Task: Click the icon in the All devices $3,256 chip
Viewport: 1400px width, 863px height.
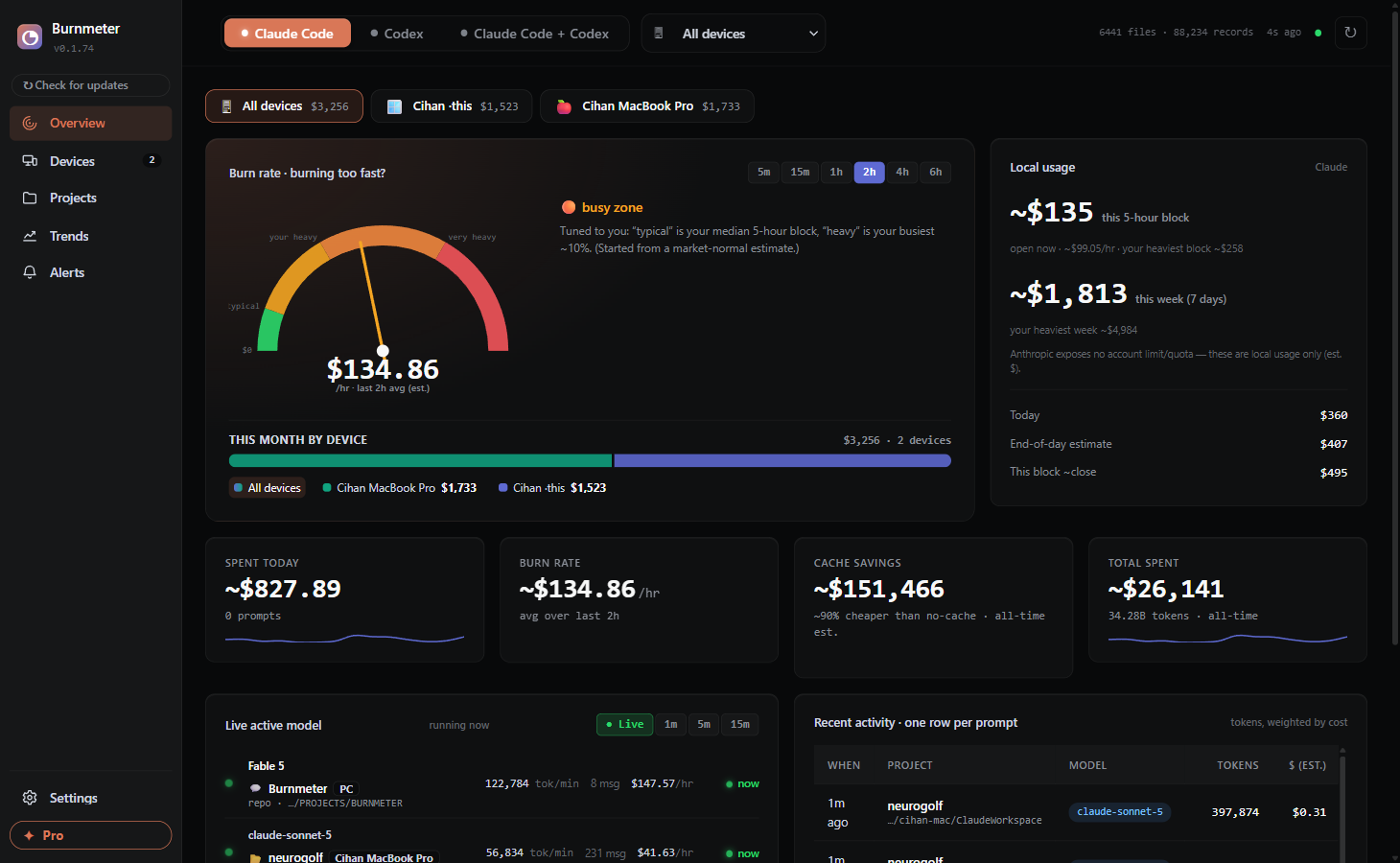Action: (x=226, y=106)
